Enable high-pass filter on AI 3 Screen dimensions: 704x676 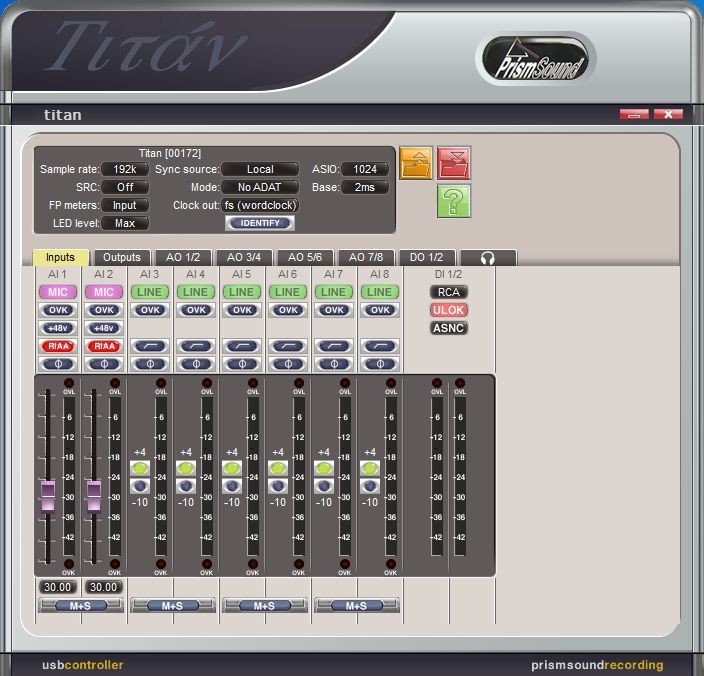150,346
